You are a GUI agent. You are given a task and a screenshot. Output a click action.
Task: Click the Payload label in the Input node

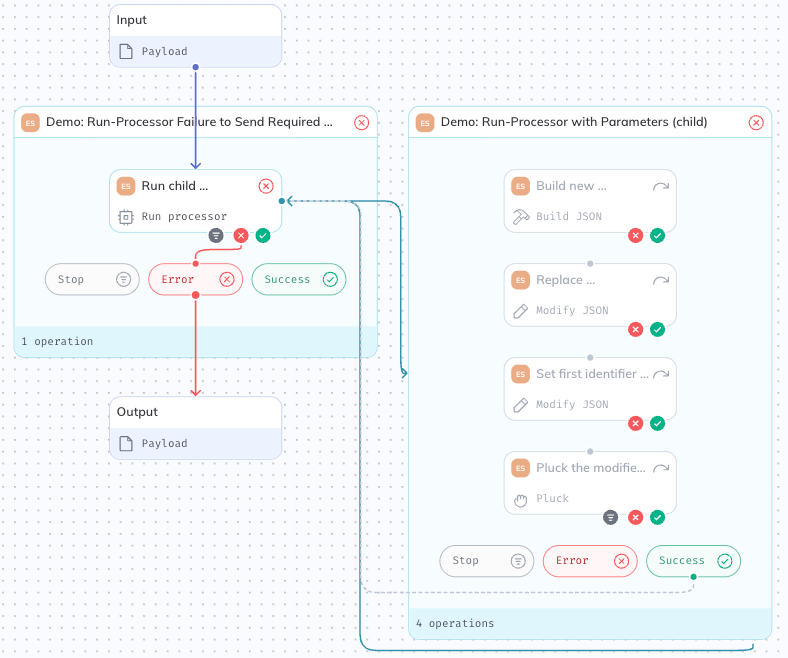164,51
